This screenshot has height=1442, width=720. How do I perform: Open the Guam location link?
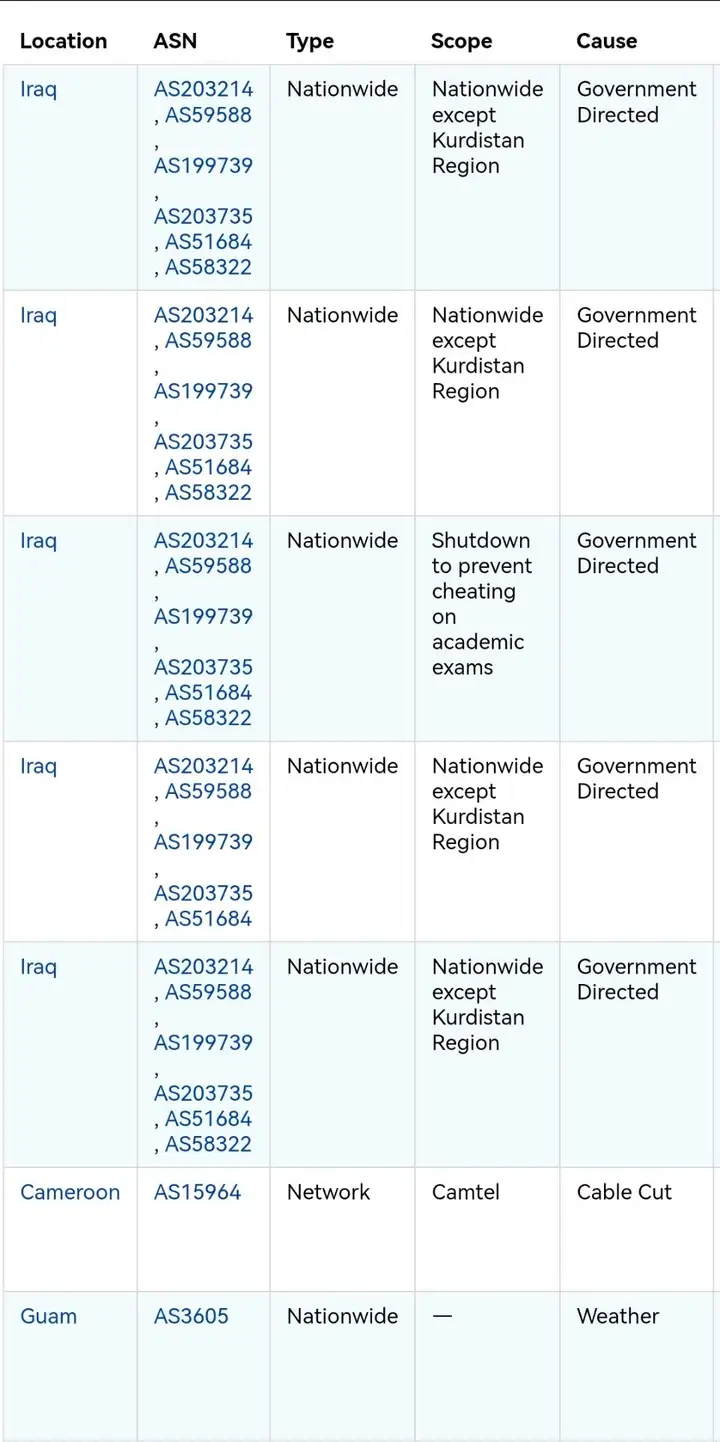[48, 1316]
